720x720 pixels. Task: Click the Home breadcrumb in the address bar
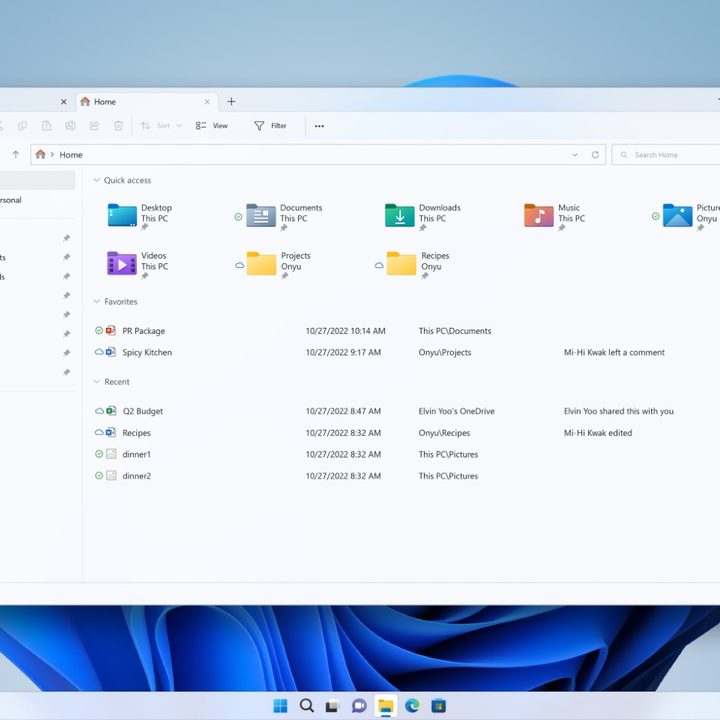coord(71,155)
